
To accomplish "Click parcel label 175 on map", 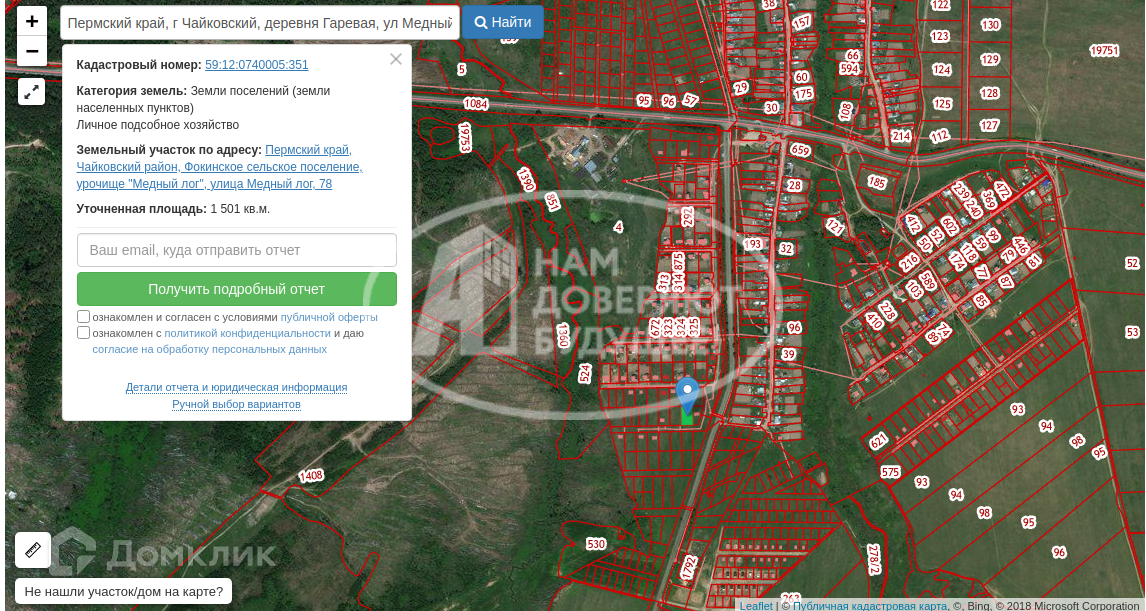I will coord(803,94).
